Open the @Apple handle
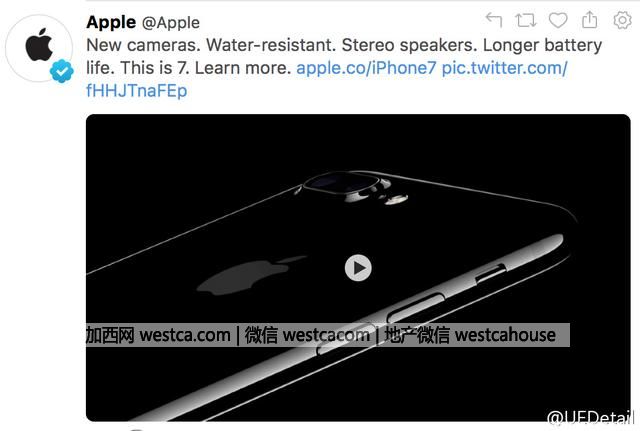The width and height of the screenshot is (640, 431). pyautogui.click(x=171, y=23)
